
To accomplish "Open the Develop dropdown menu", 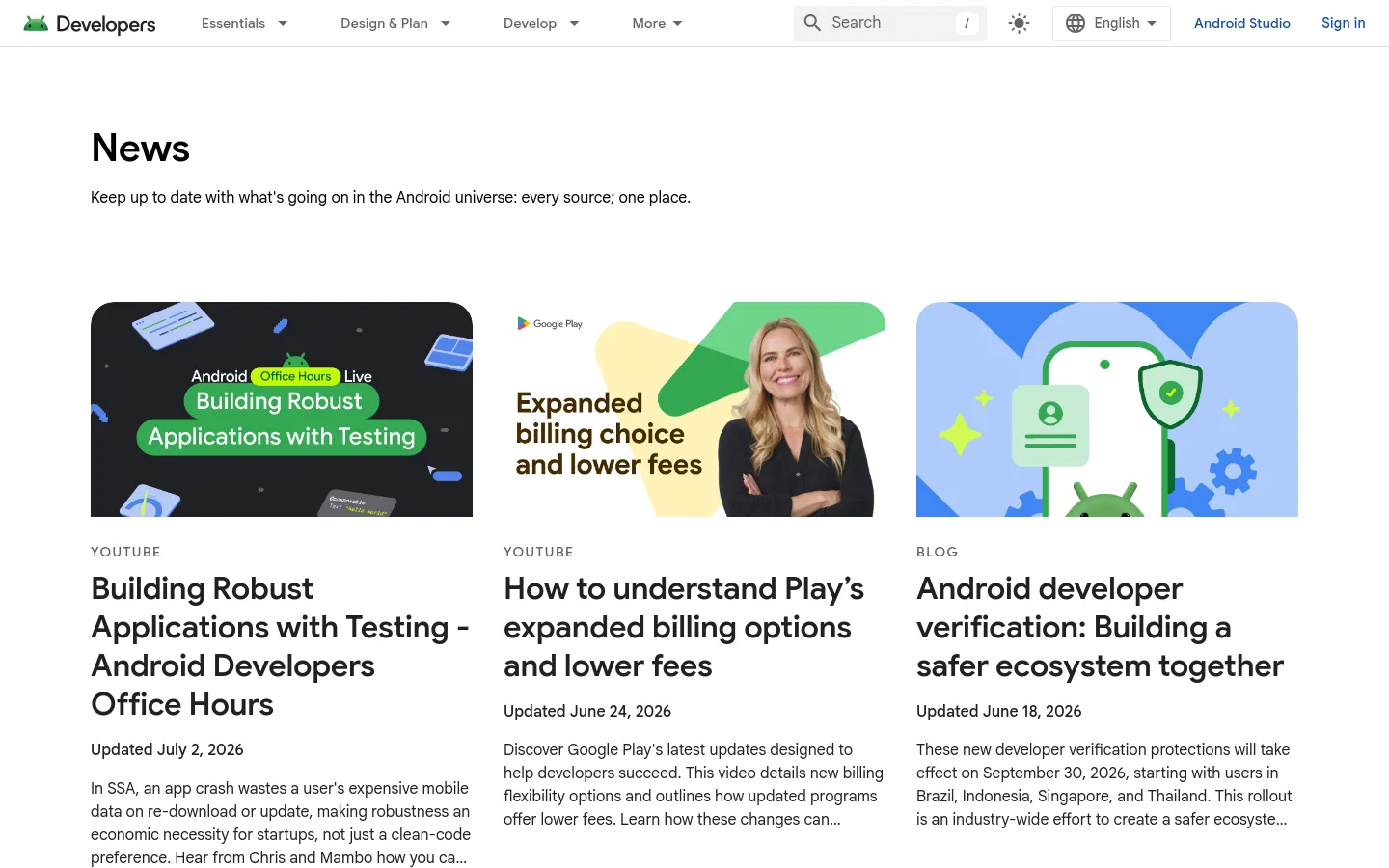I will click(x=541, y=23).
